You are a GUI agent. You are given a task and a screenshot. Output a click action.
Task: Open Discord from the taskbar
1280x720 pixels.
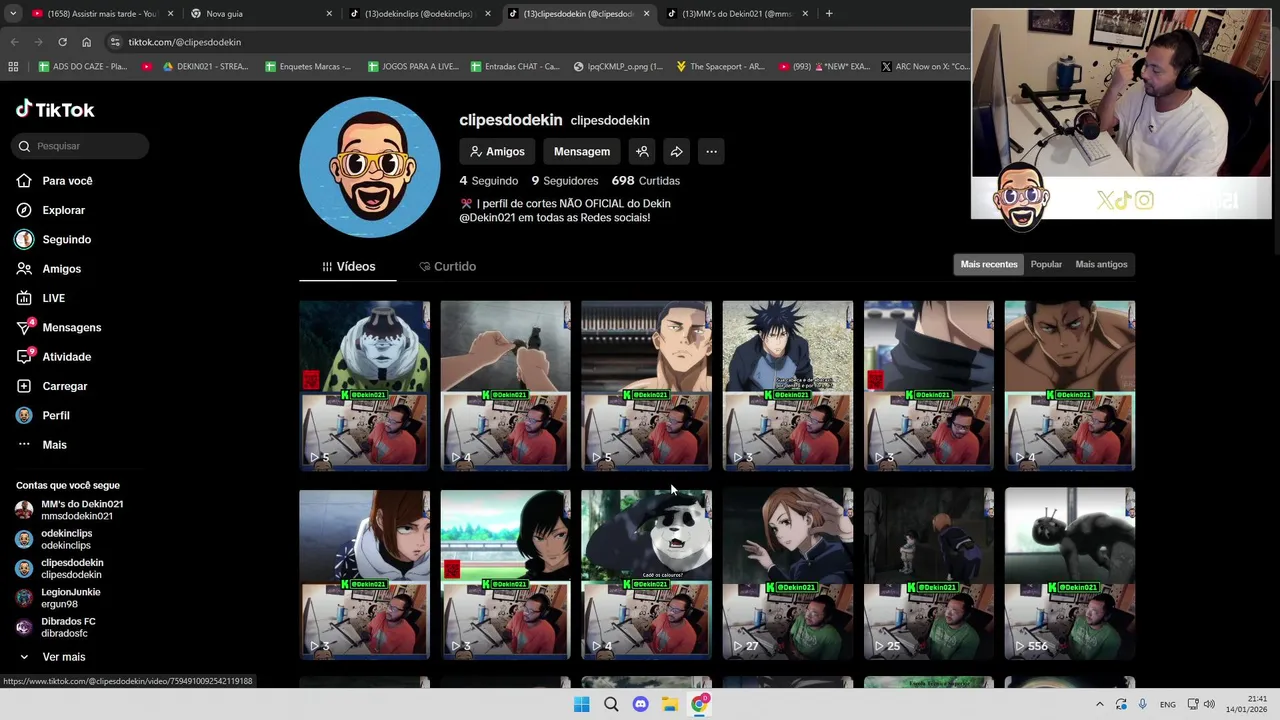coord(641,704)
